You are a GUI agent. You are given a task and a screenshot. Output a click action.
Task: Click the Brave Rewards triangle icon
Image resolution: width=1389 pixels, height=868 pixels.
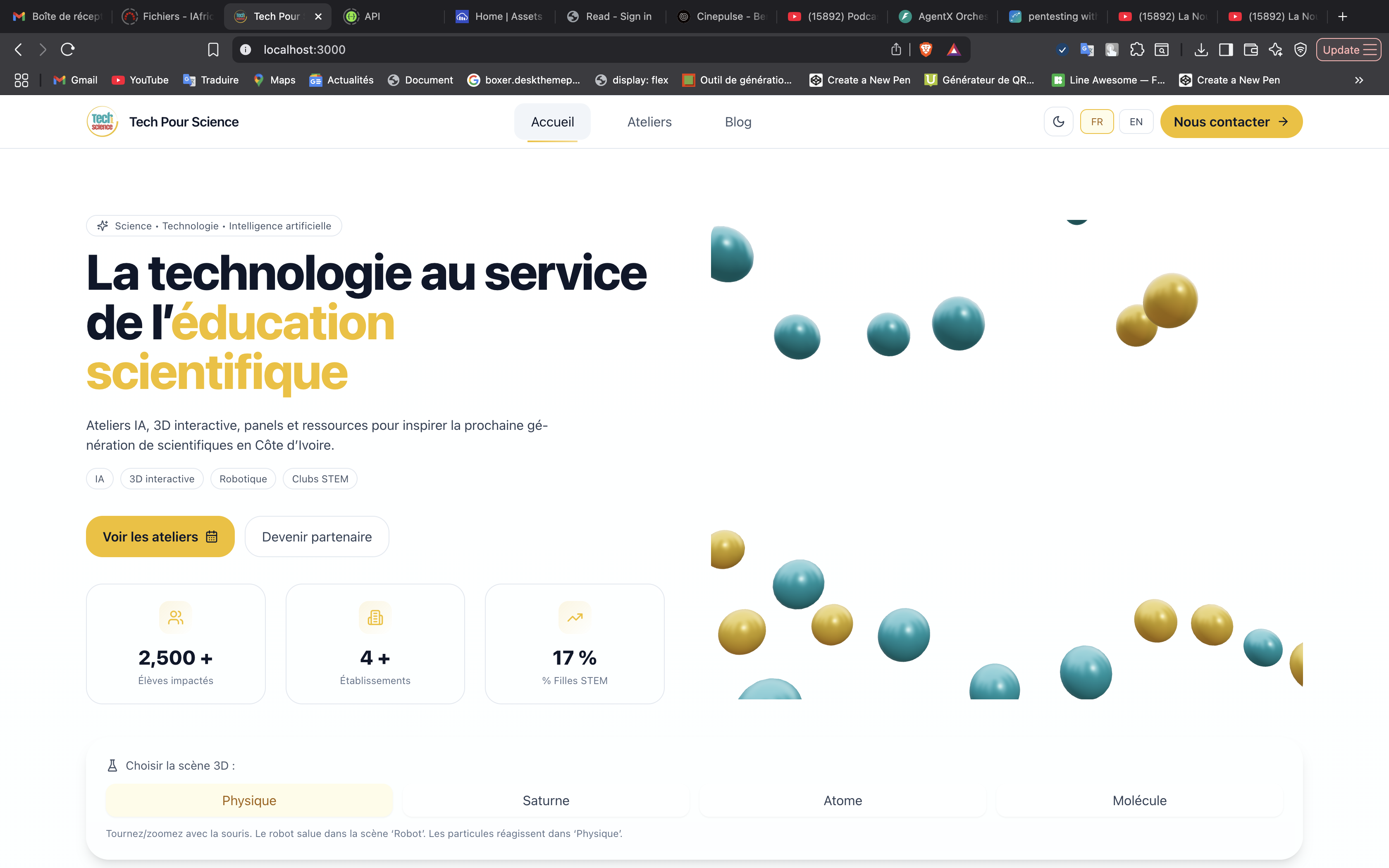coord(954,49)
